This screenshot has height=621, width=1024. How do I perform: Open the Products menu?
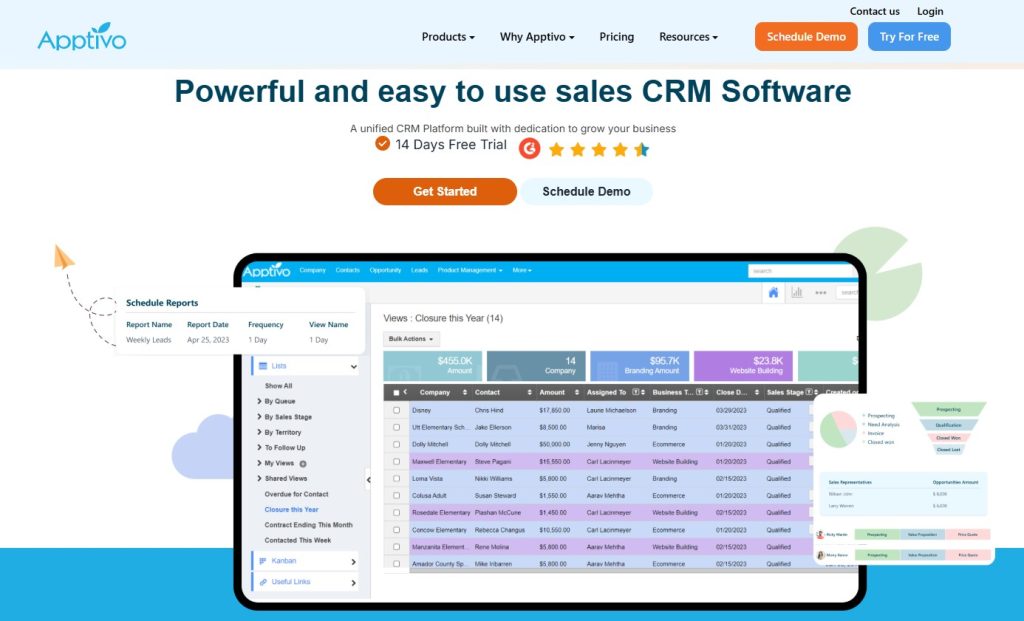coord(448,37)
